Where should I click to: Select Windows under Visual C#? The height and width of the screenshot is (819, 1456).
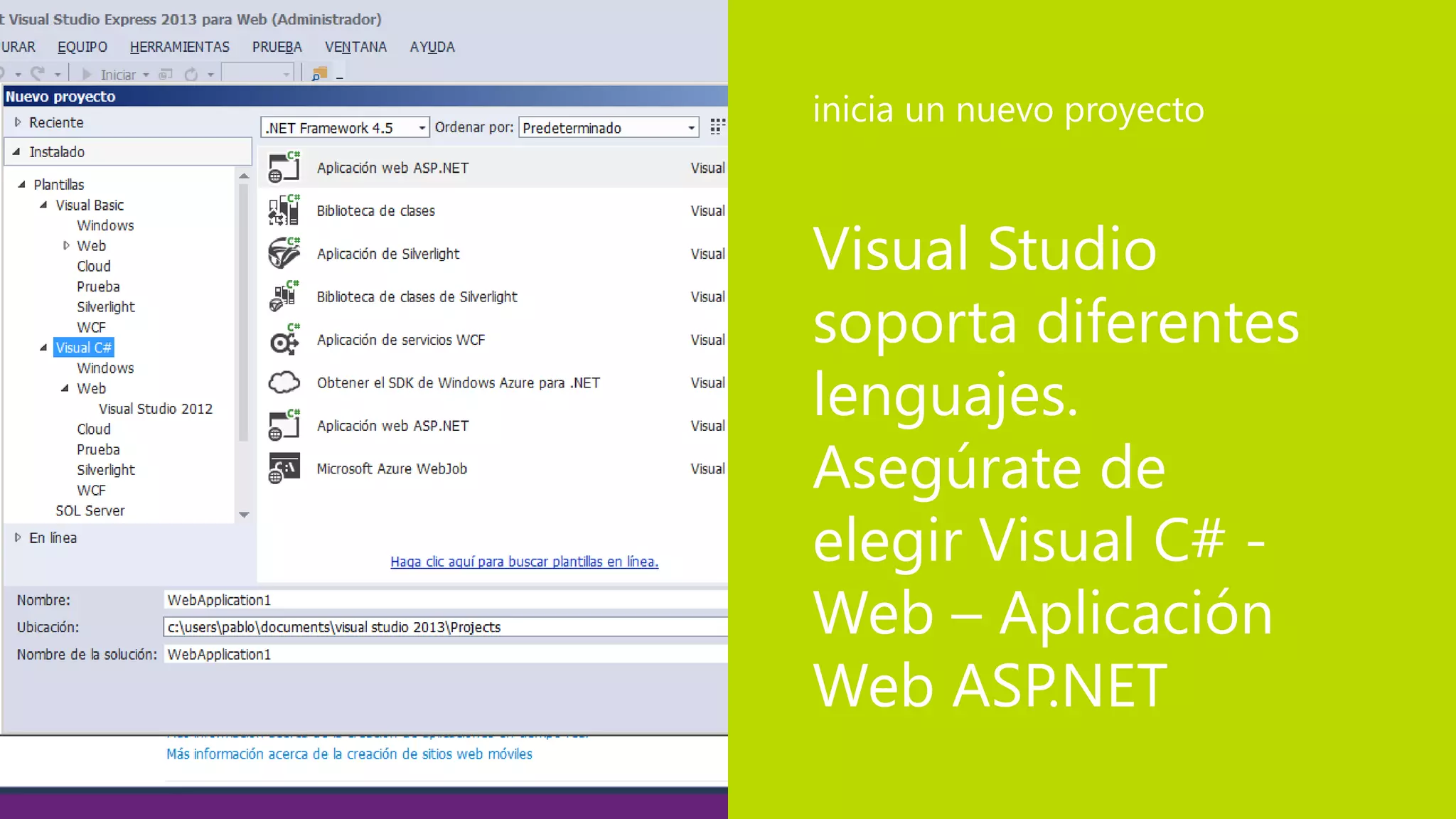click(105, 368)
